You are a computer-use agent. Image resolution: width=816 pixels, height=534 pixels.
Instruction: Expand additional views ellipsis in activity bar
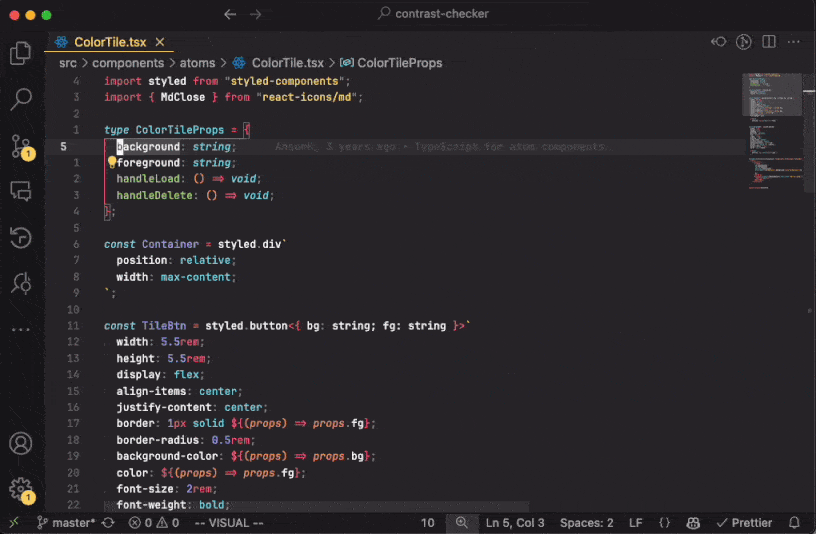click(21, 329)
